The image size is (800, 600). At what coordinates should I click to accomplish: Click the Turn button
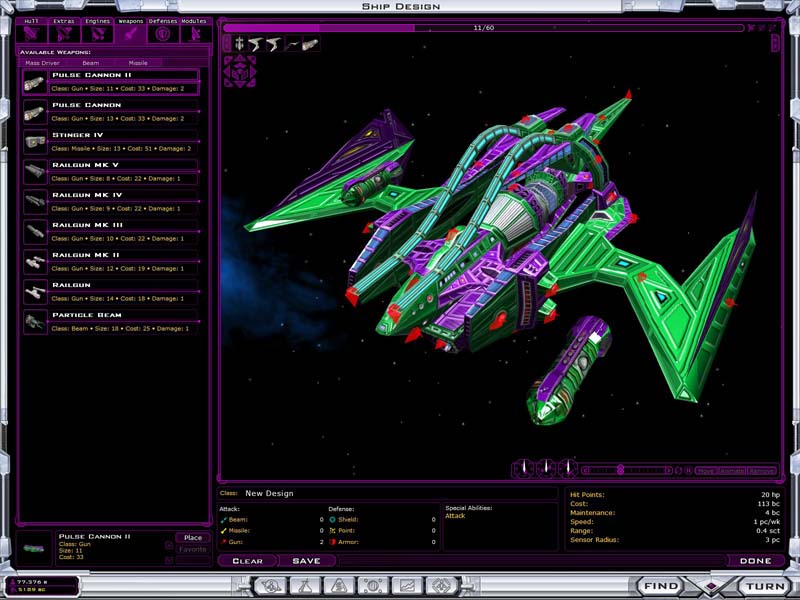[x=766, y=586]
